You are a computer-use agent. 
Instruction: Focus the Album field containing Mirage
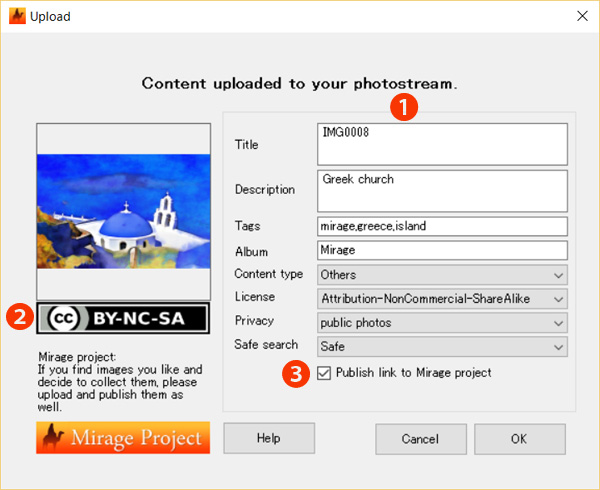click(442, 251)
